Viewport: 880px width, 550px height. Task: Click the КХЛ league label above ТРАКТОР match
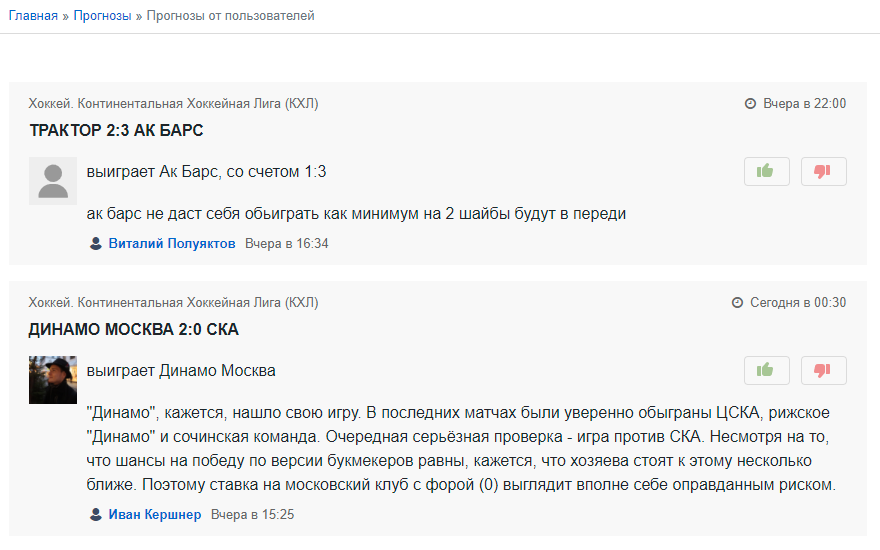[x=174, y=104]
